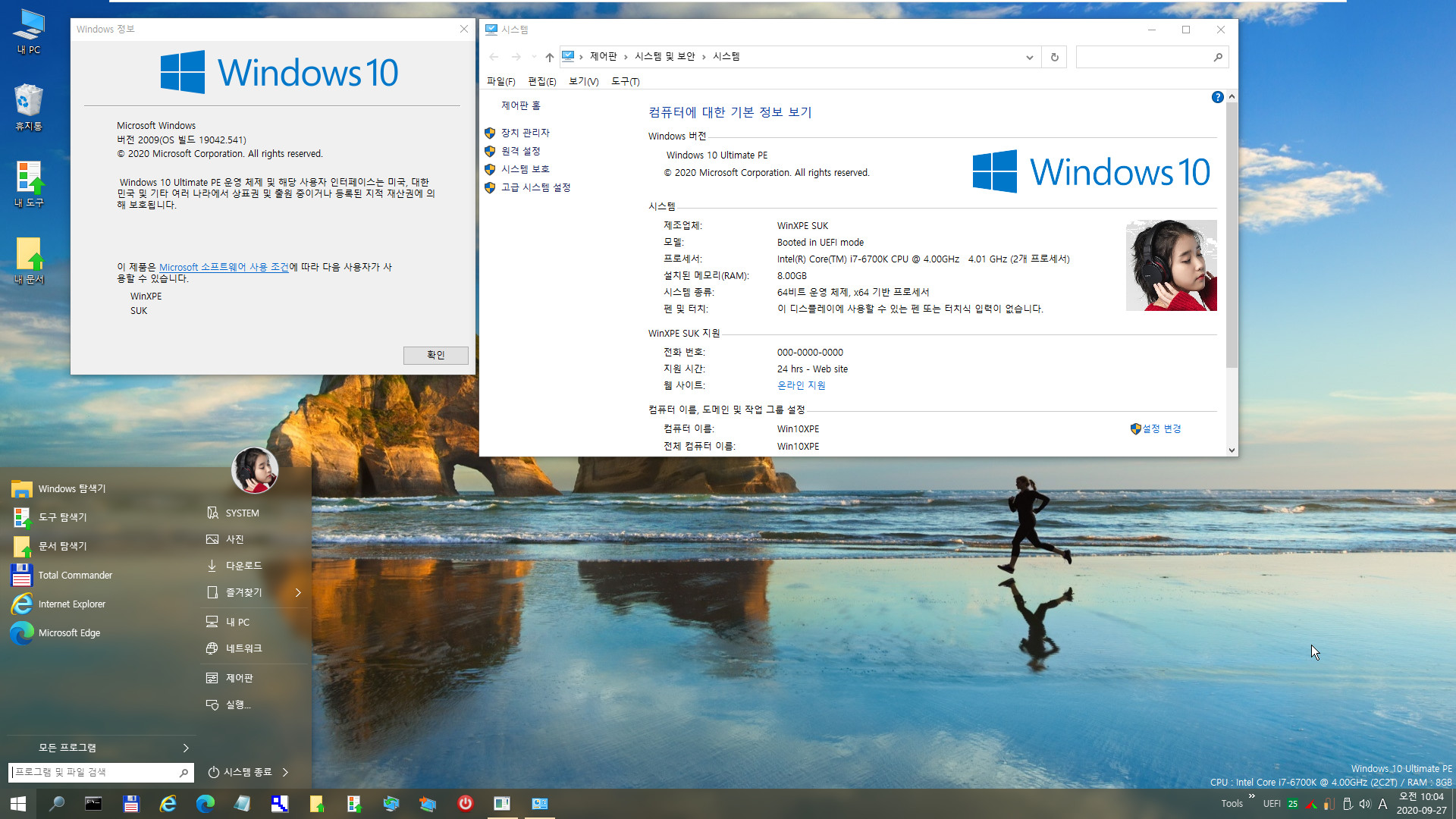
Task: Click the user avatar at Start menu top
Action: [255, 470]
